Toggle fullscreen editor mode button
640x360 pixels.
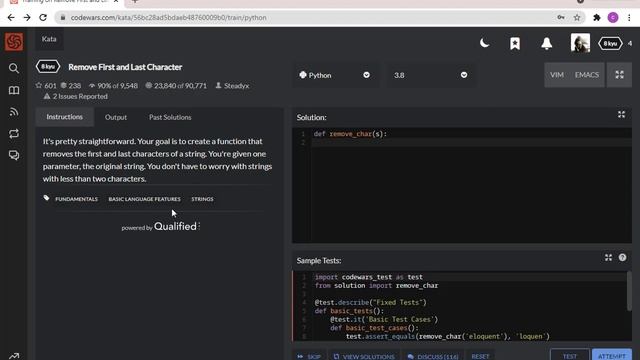619,75
